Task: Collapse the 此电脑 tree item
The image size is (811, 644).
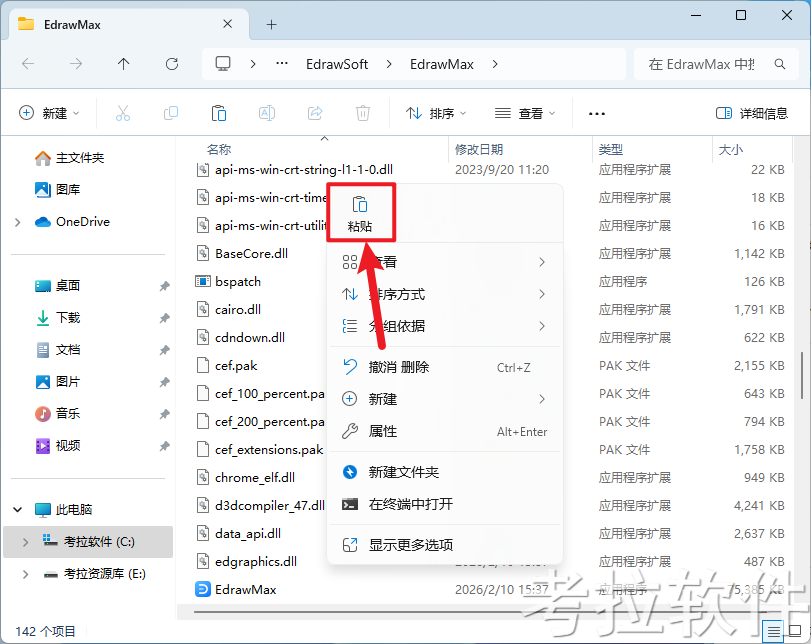Action: 17,509
